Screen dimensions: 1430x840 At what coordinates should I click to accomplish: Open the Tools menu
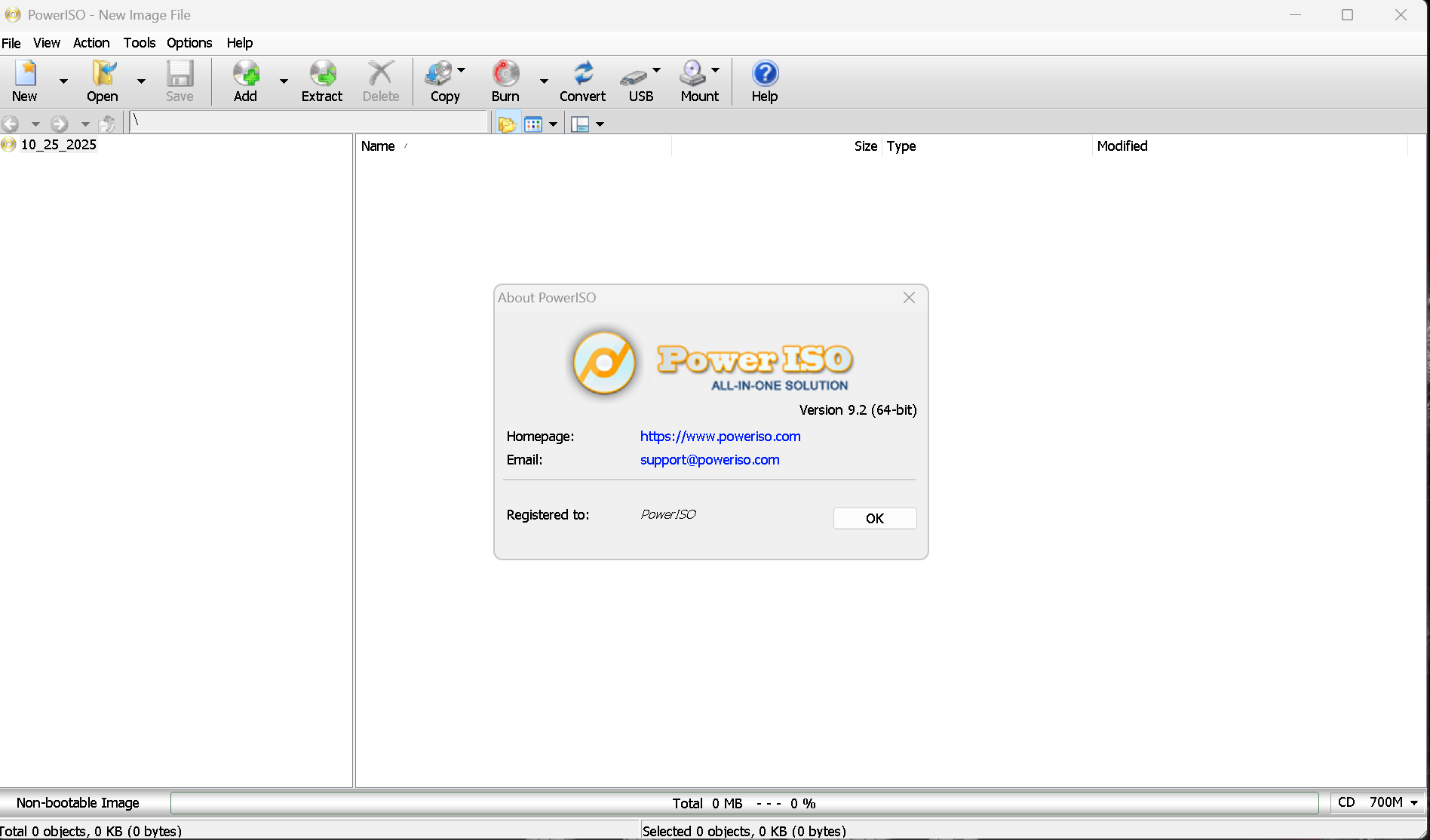140,43
